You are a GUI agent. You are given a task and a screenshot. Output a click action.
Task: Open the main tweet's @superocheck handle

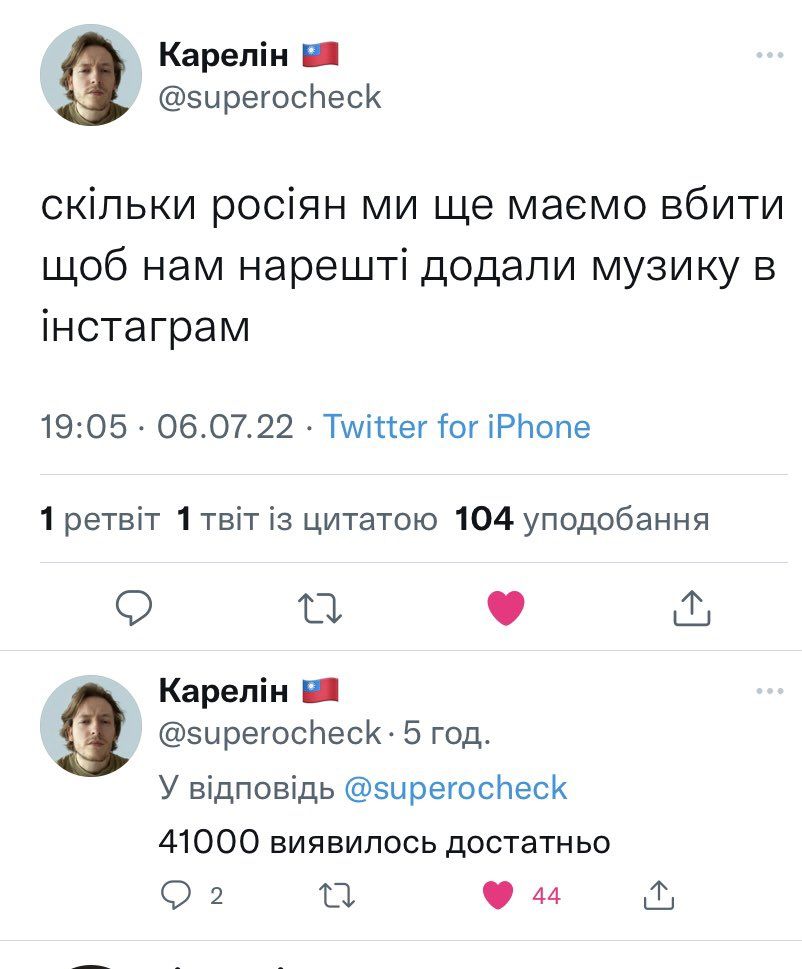(x=270, y=97)
